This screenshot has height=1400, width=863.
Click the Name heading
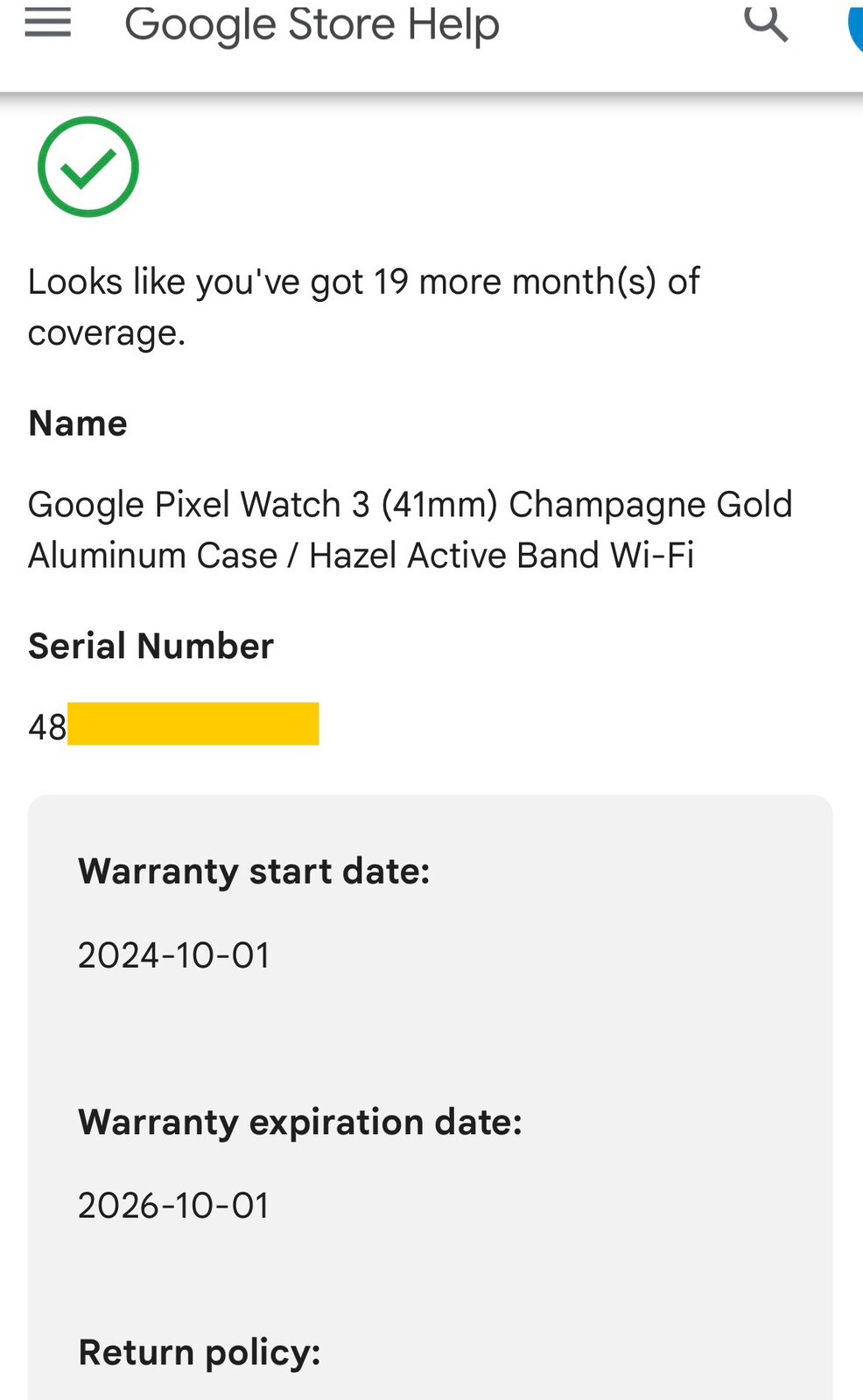(78, 423)
